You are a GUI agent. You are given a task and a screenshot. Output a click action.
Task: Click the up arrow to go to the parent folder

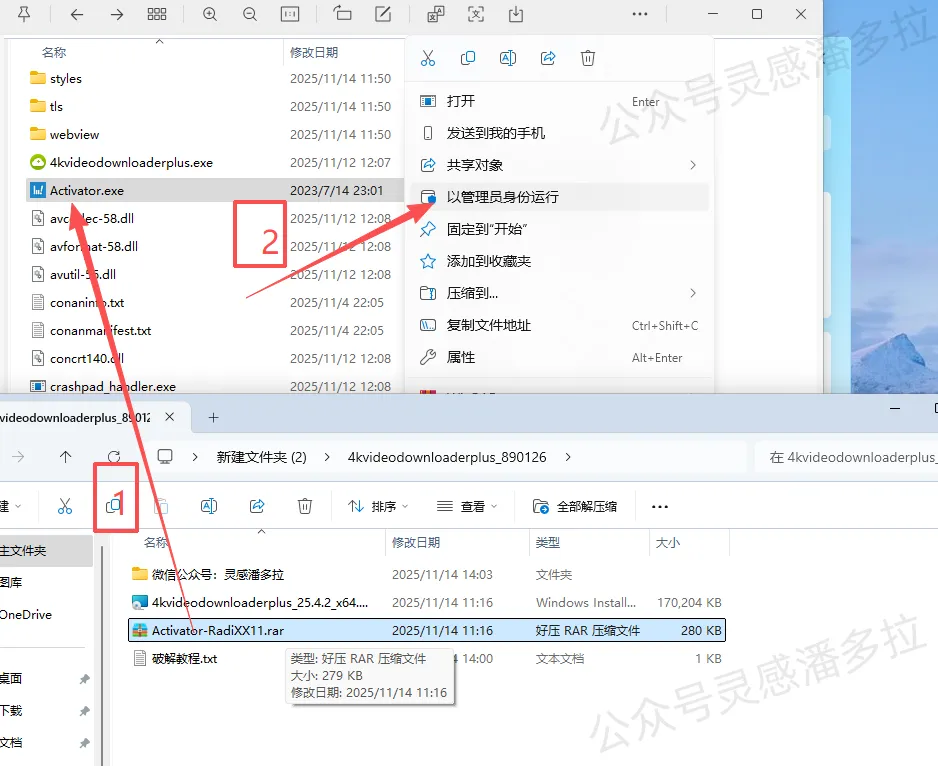(65, 457)
